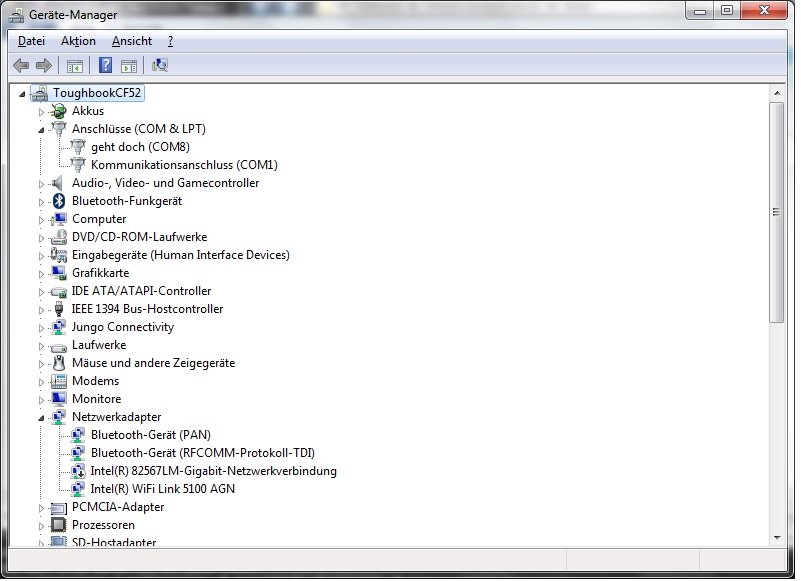801x581 pixels.
Task: Click the Jungo Connectivity icon
Action: tap(59, 327)
